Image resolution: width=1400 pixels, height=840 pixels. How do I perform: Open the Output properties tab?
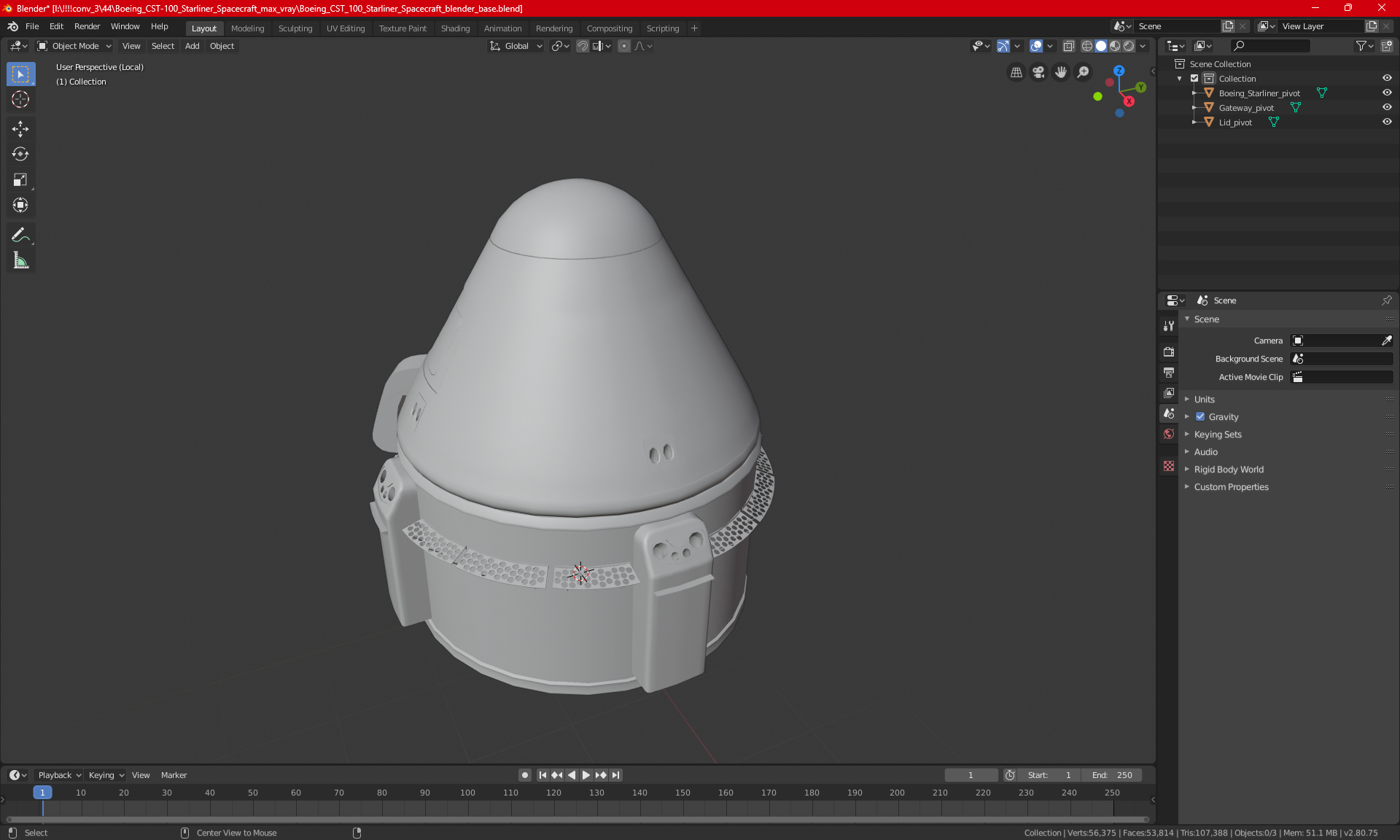(1169, 373)
